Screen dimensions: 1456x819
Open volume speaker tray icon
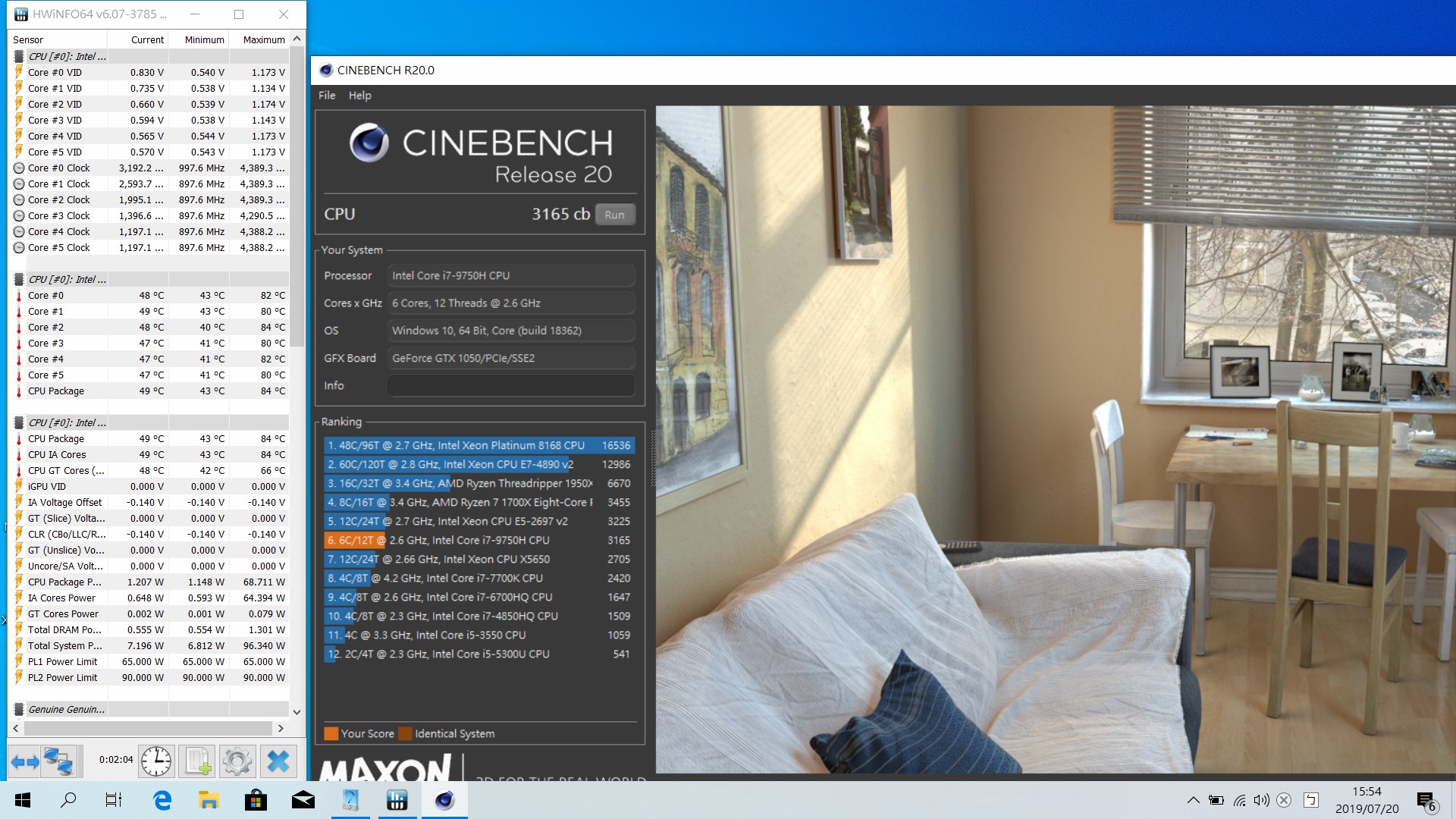[1261, 800]
